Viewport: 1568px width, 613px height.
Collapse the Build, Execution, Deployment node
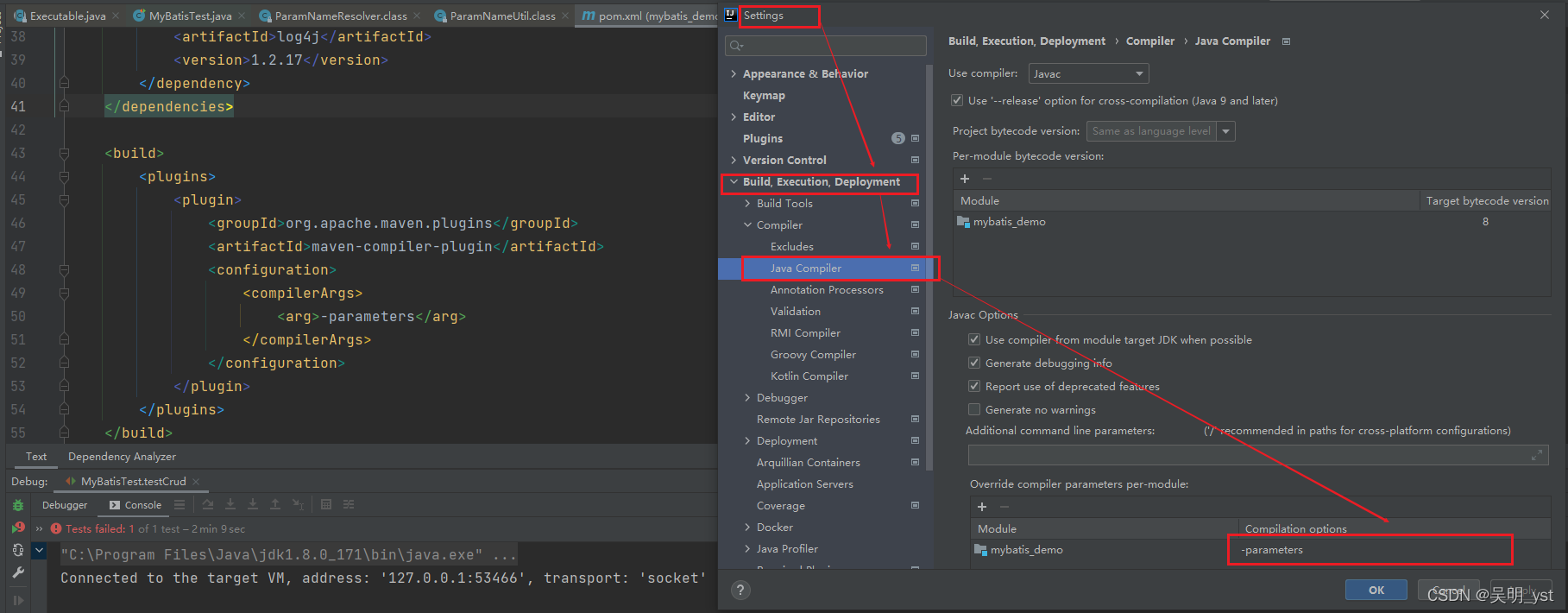734,181
